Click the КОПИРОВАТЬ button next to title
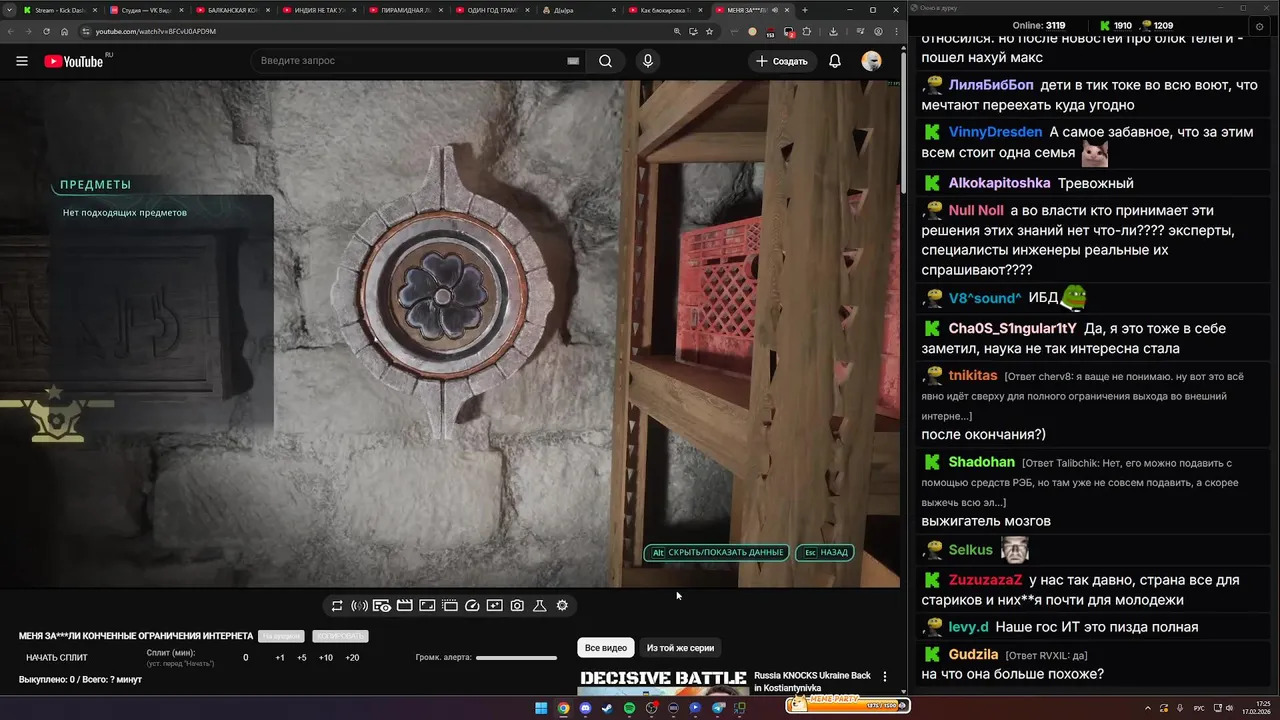The image size is (1280, 720). (340, 636)
